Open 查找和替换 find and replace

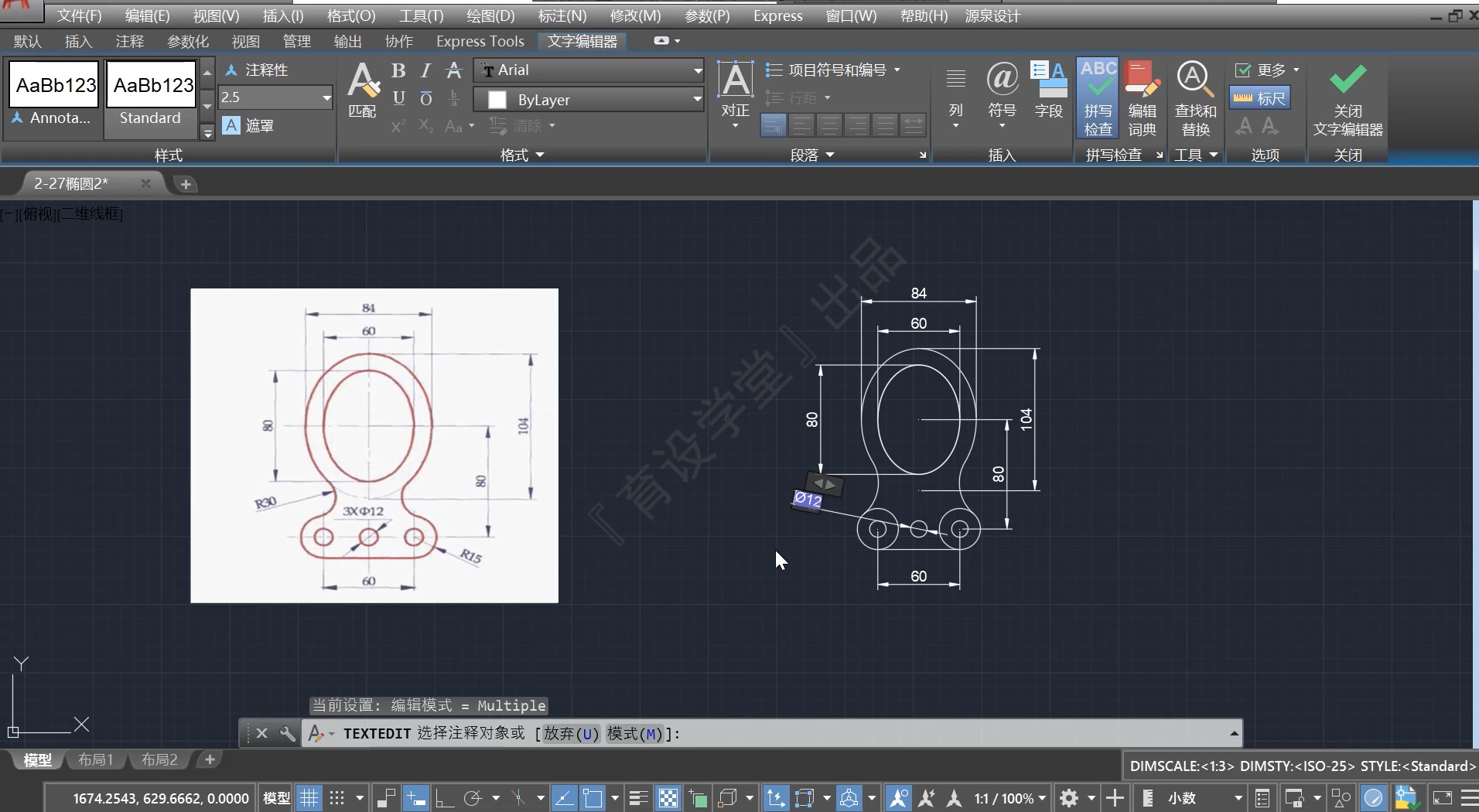pos(1195,99)
